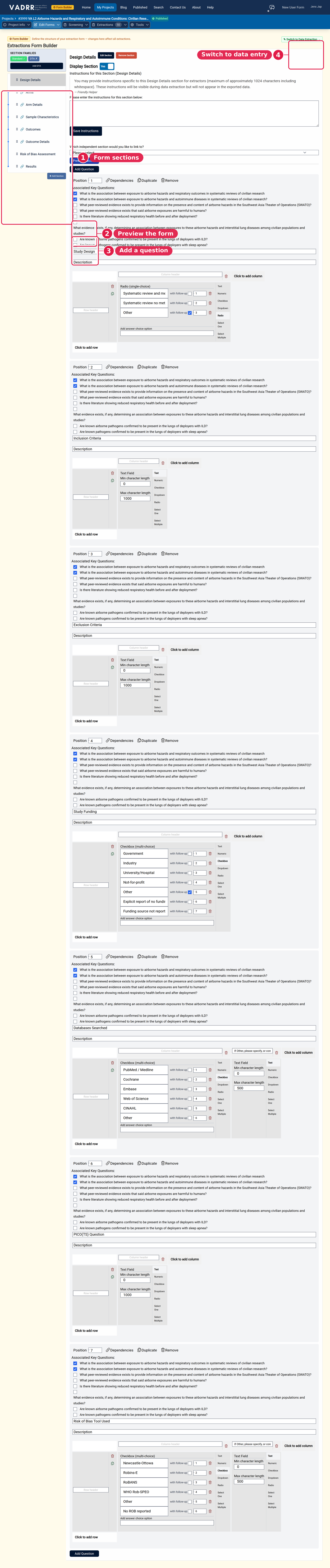Screen dimensions: 330x1568
Task: Delete the 'If Other, please specify' column in Databases Searched
Action: [276, 1053]
